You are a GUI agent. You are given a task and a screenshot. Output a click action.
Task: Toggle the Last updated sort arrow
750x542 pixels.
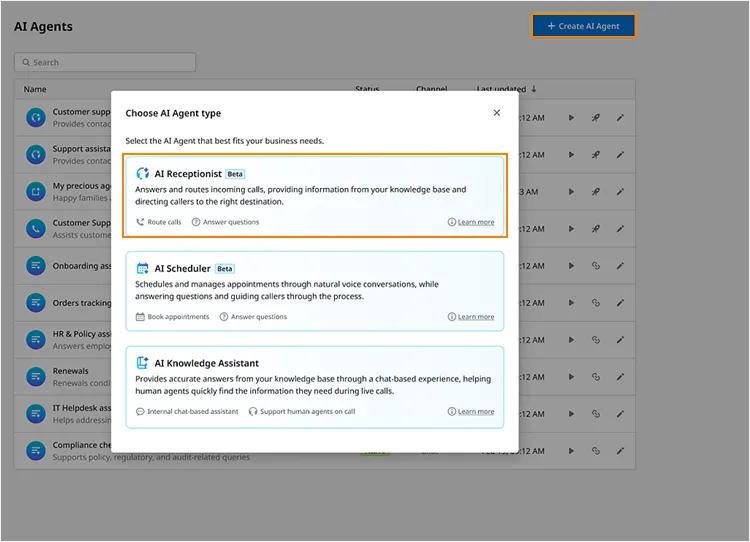point(534,89)
